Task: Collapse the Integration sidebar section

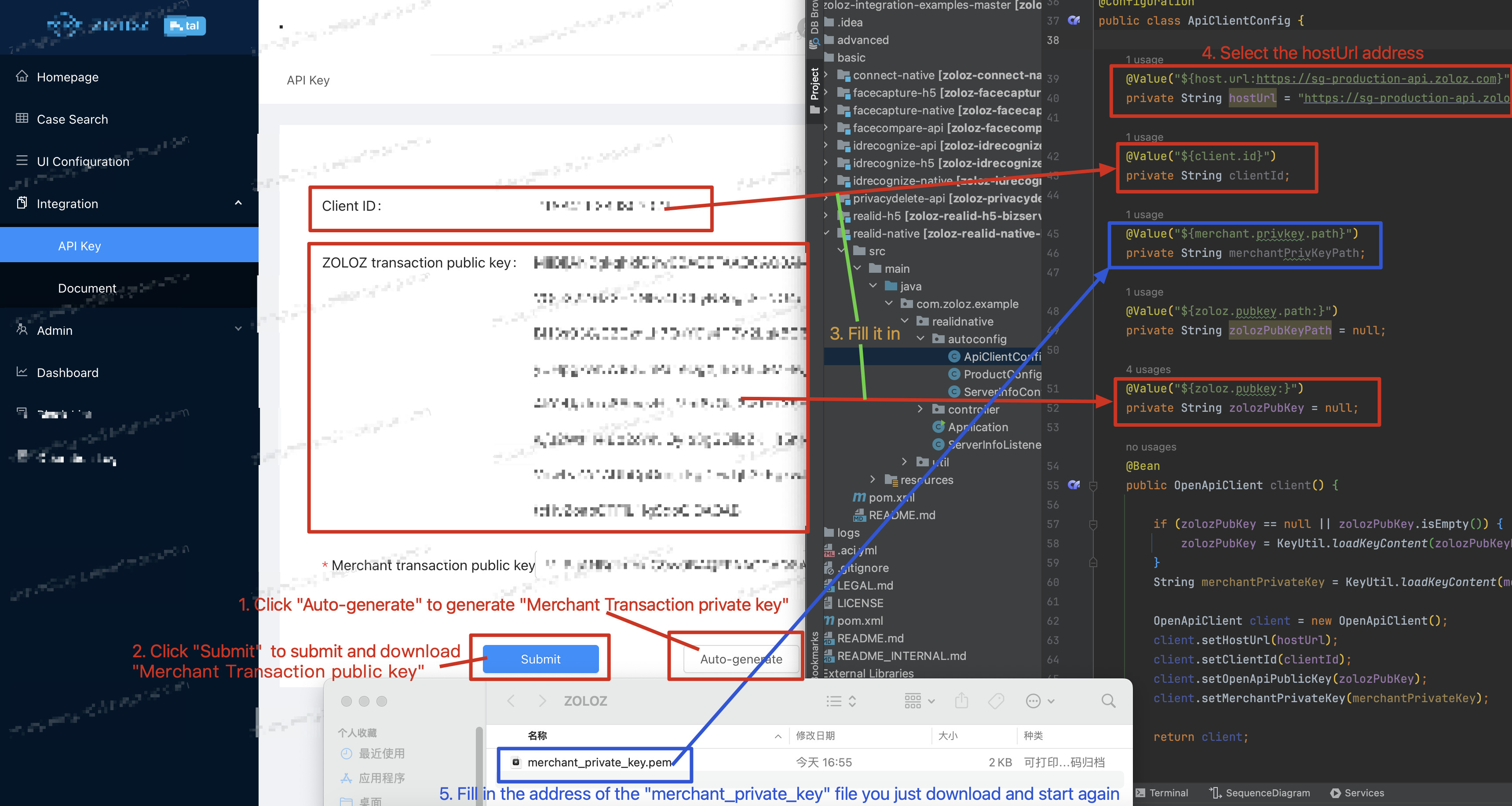Action: point(238,203)
